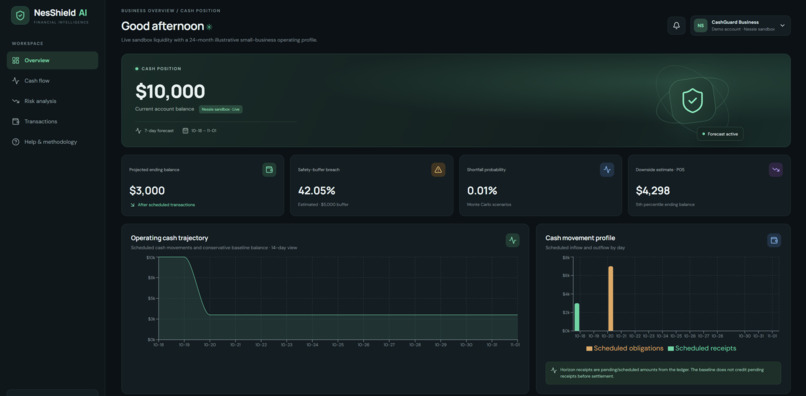Open Help & methodology
806x396 pixels.
[x=52, y=142]
